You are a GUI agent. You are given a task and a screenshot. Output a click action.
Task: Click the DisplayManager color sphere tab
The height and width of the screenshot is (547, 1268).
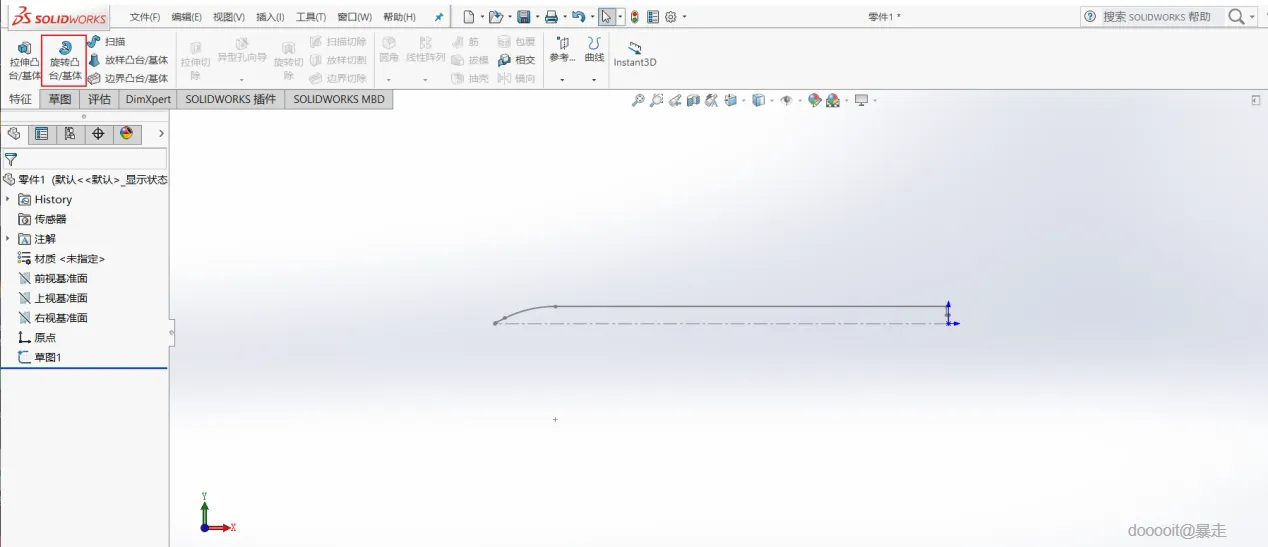(x=126, y=133)
